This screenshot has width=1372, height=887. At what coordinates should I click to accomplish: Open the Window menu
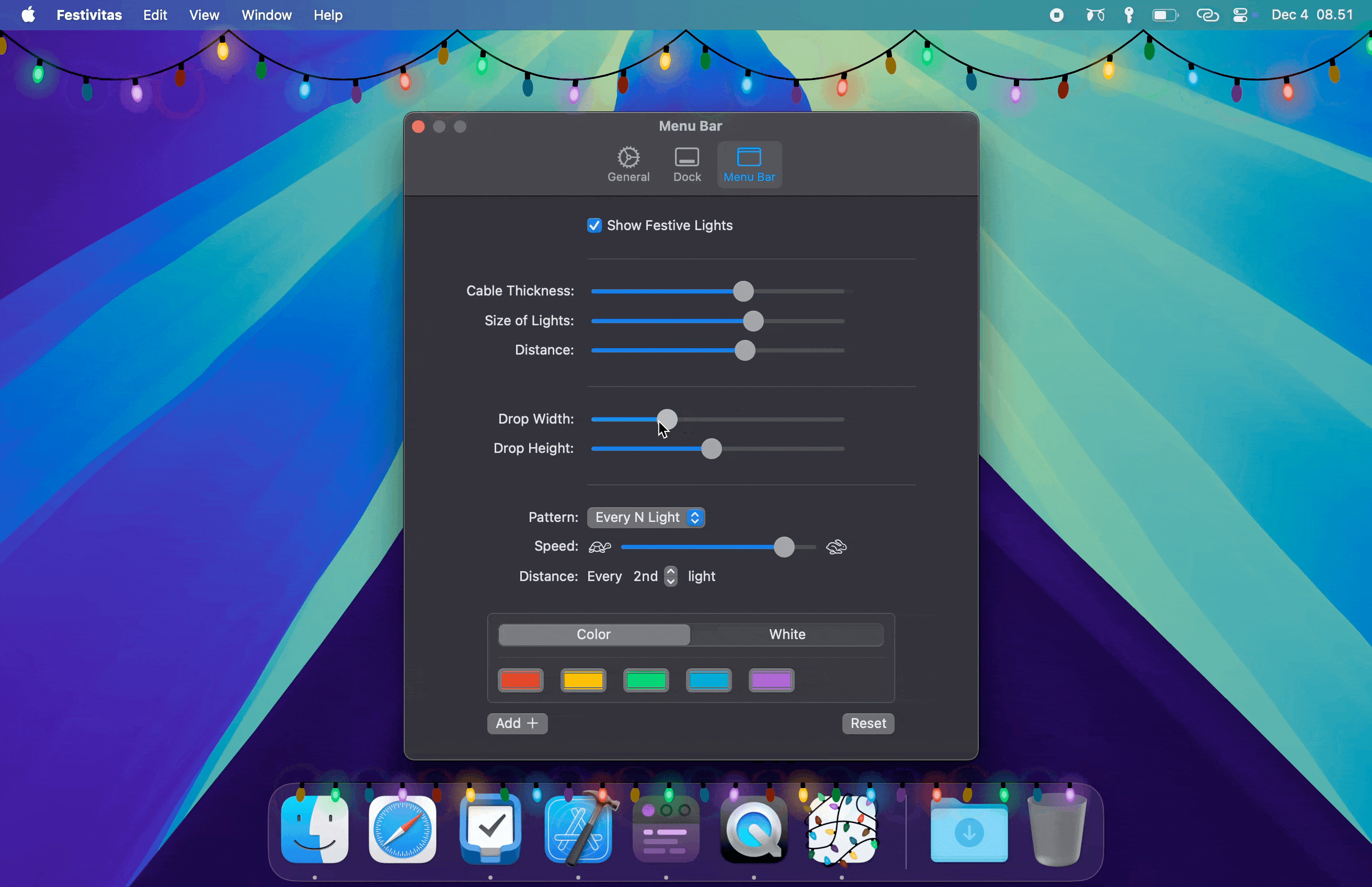pos(267,15)
